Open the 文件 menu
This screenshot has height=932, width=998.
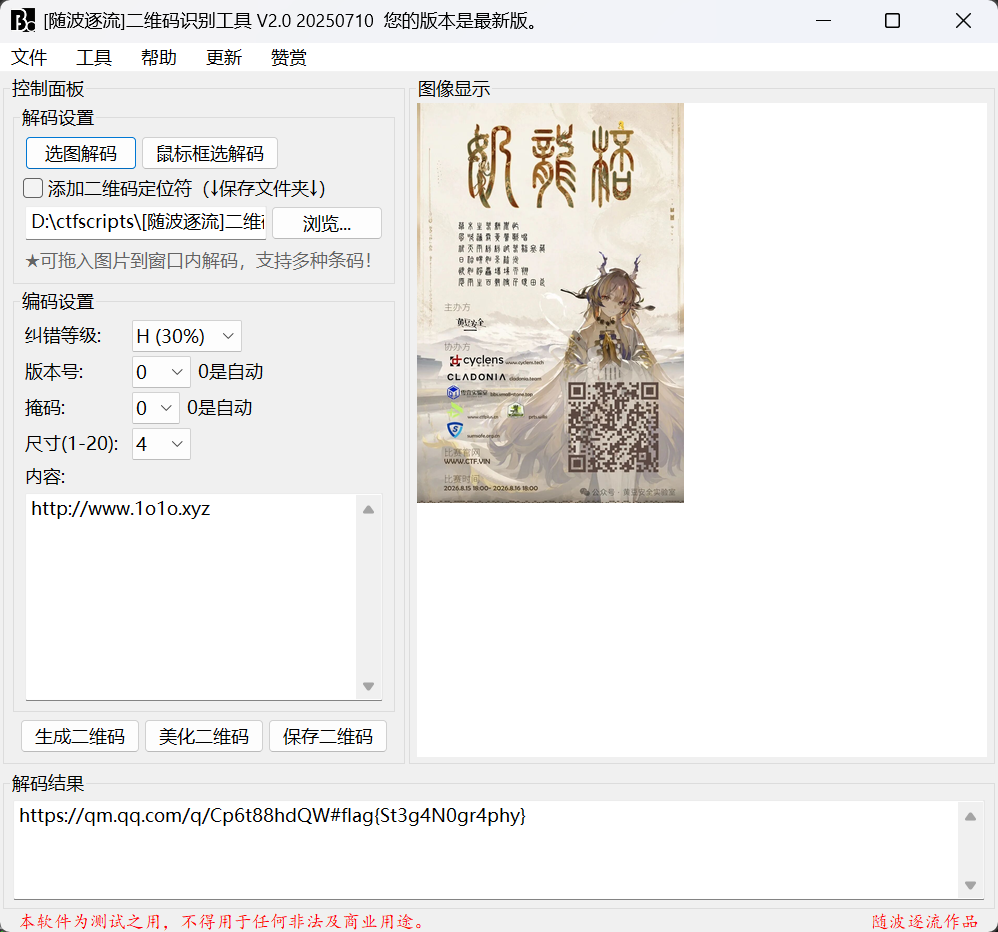[29, 58]
